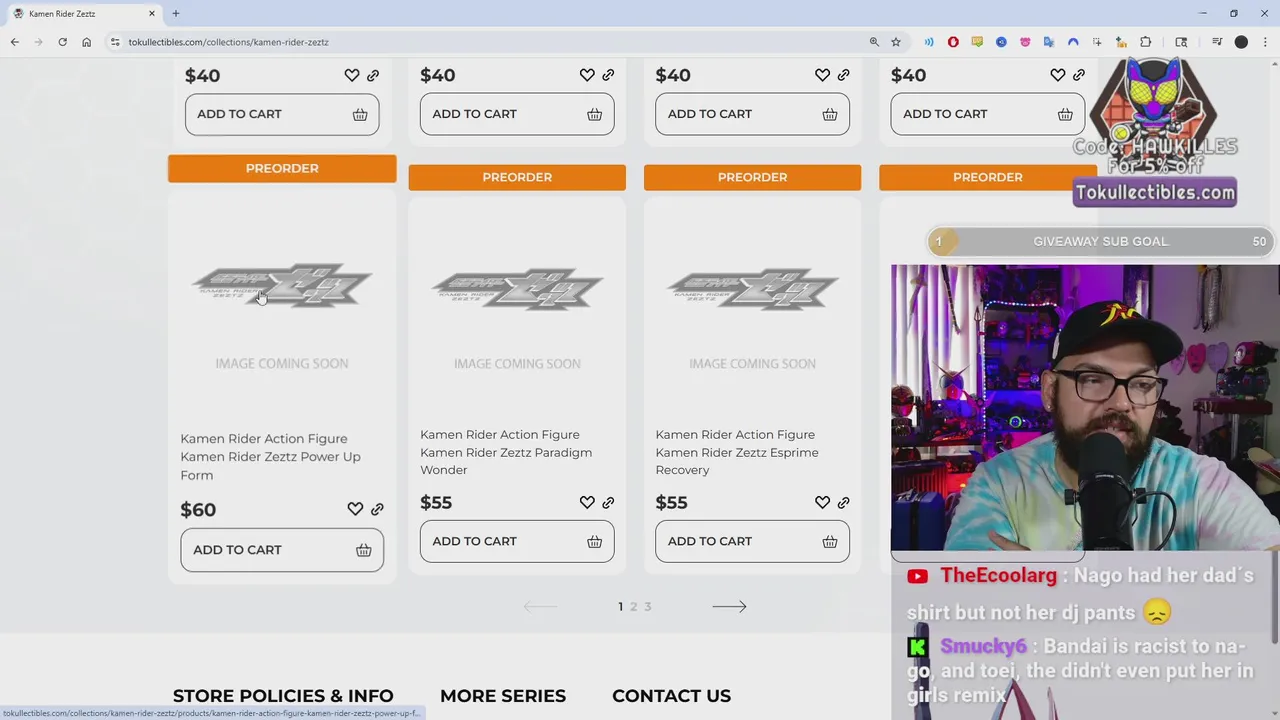Click ADD TO CART above Paradigm Wonder
1280x720 pixels.
pos(517,114)
